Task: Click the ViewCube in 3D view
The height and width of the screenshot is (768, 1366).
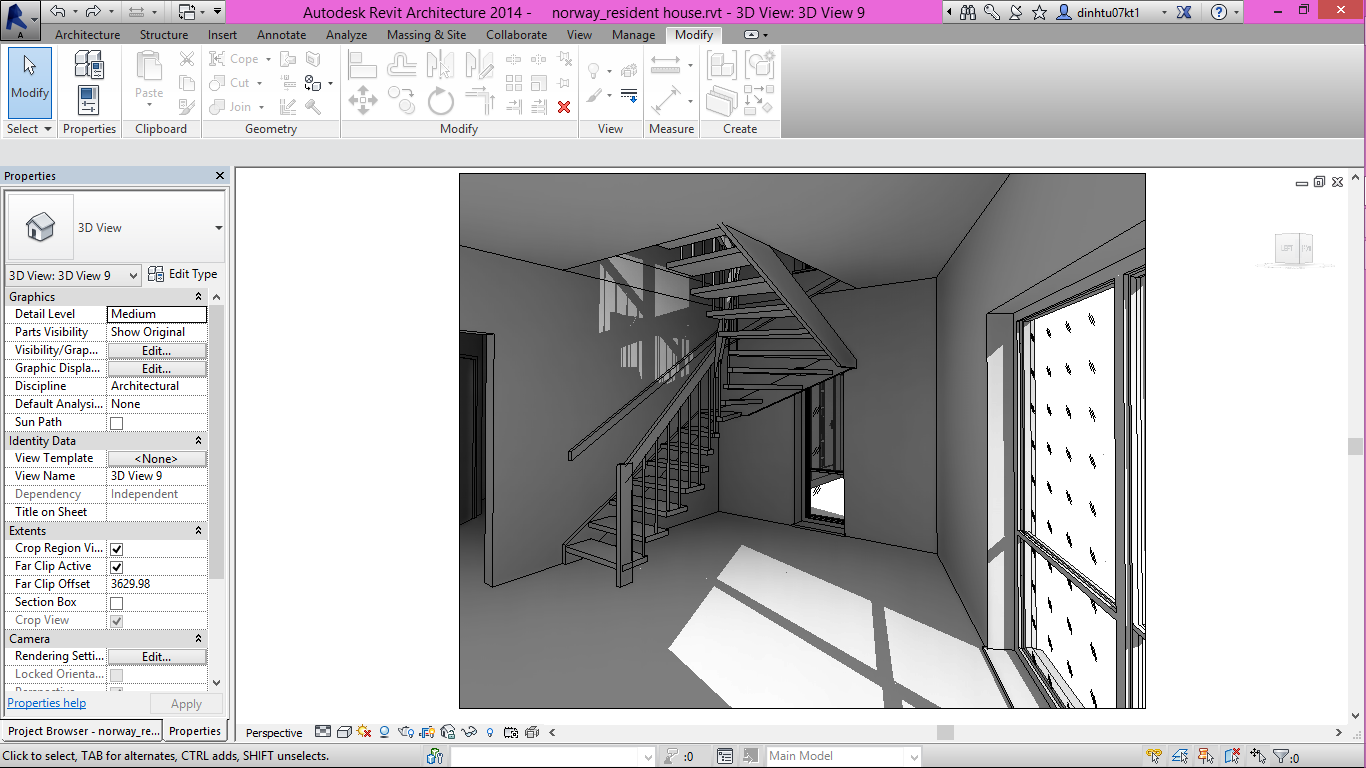Action: 1294,248
